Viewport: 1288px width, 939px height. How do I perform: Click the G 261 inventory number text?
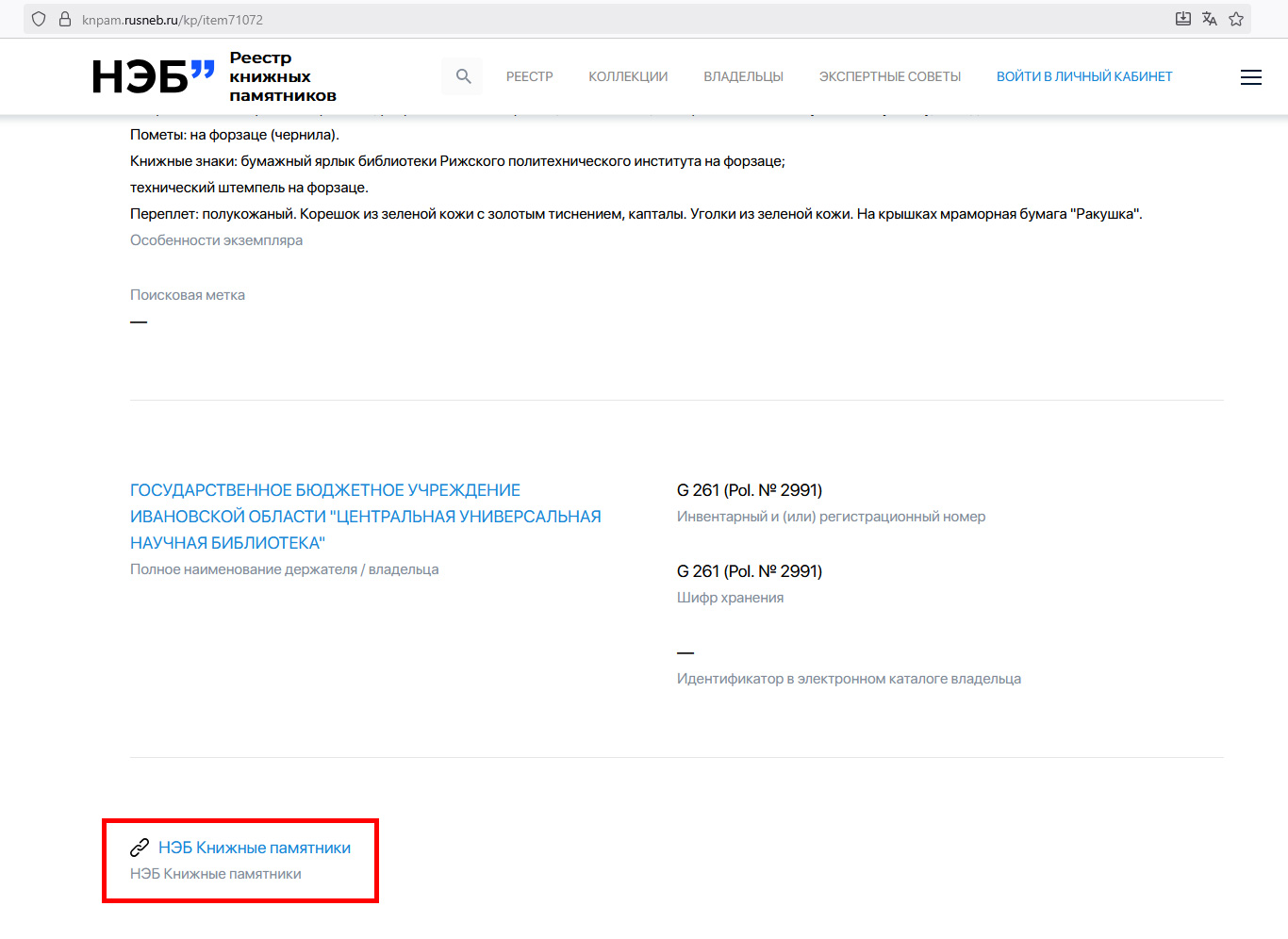[750, 490]
